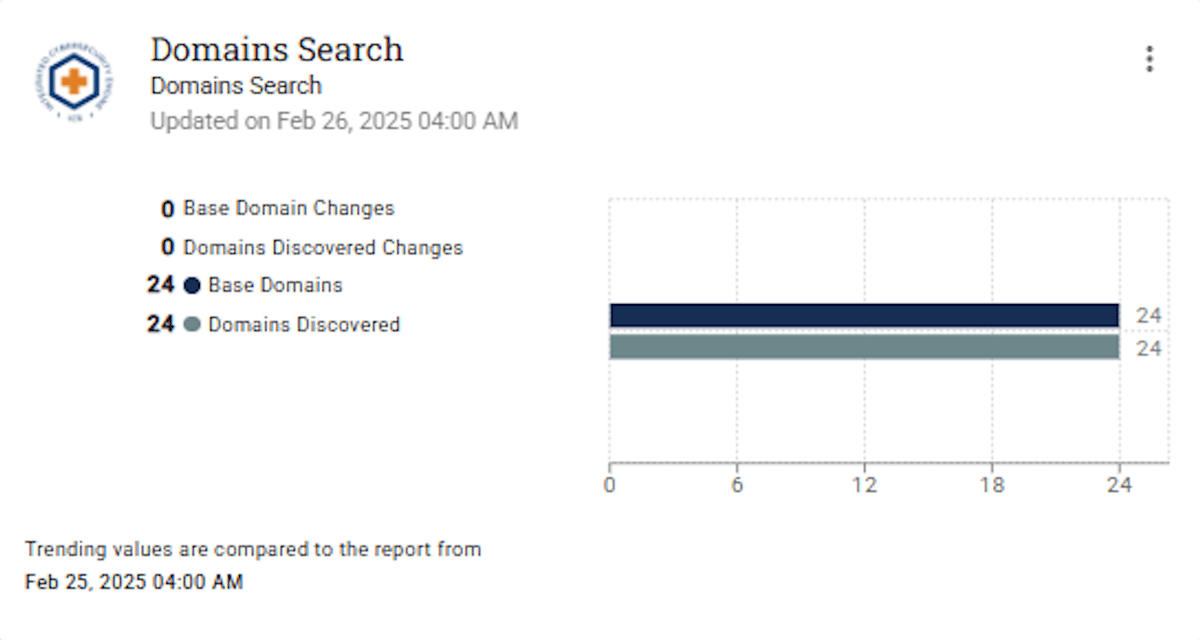Click the navy Base Domains bar
The width and height of the screenshot is (1200, 640).
click(x=863, y=316)
